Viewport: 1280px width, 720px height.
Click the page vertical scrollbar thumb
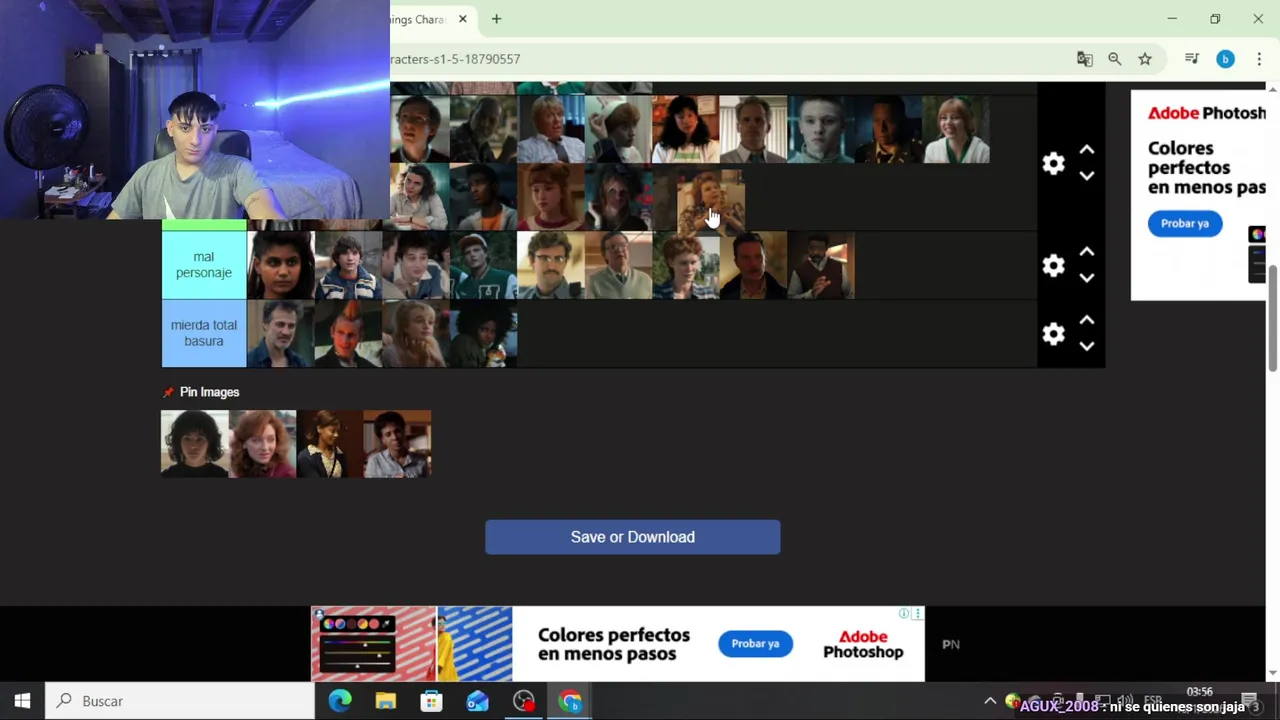(1273, 318)
